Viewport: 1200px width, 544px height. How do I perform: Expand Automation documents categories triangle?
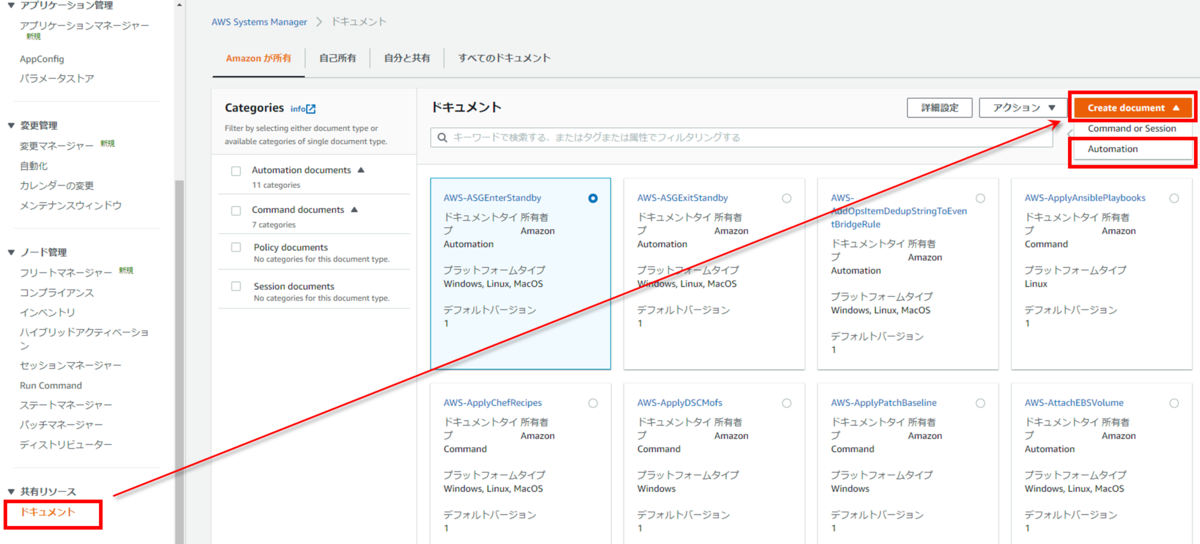[361, 170]
